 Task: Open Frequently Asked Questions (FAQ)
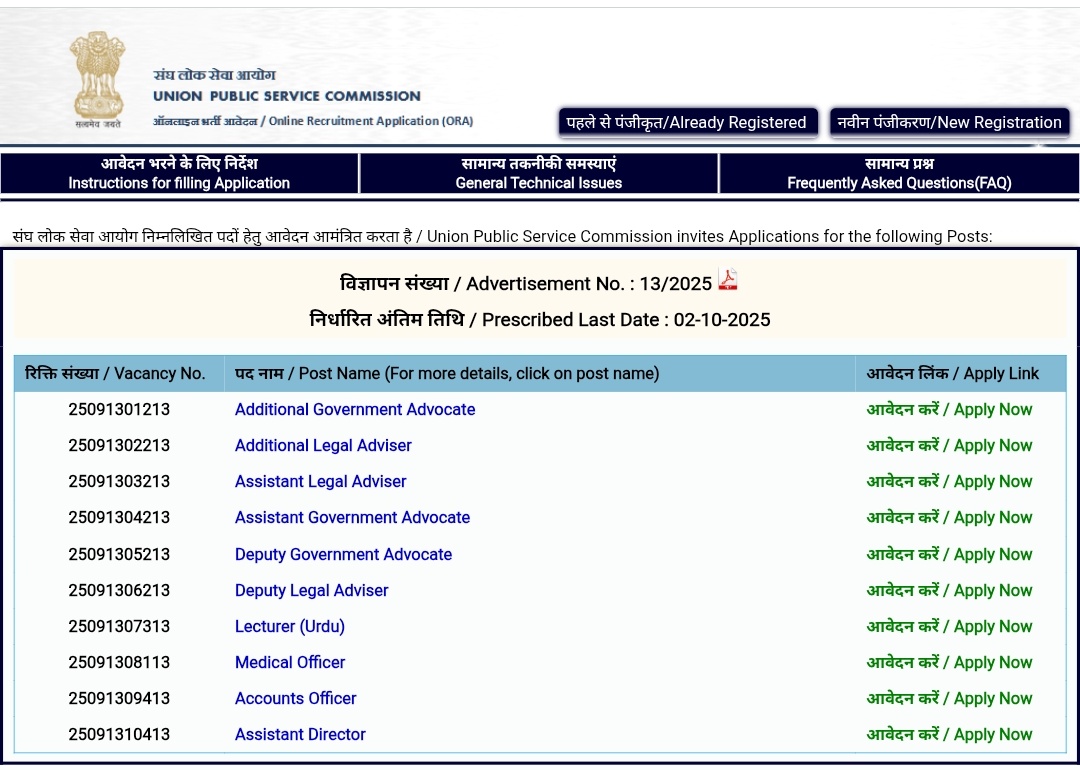click(899, 173)
